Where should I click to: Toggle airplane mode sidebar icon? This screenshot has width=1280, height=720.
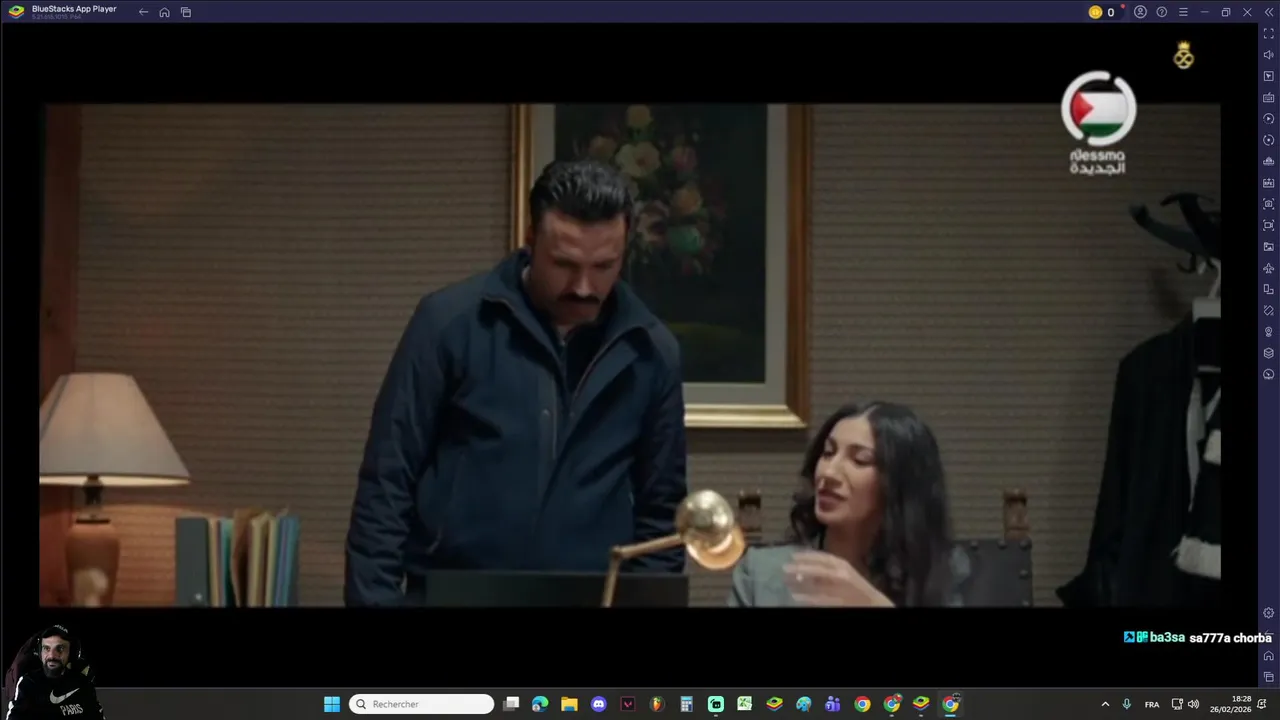(x=1269, y=268)
